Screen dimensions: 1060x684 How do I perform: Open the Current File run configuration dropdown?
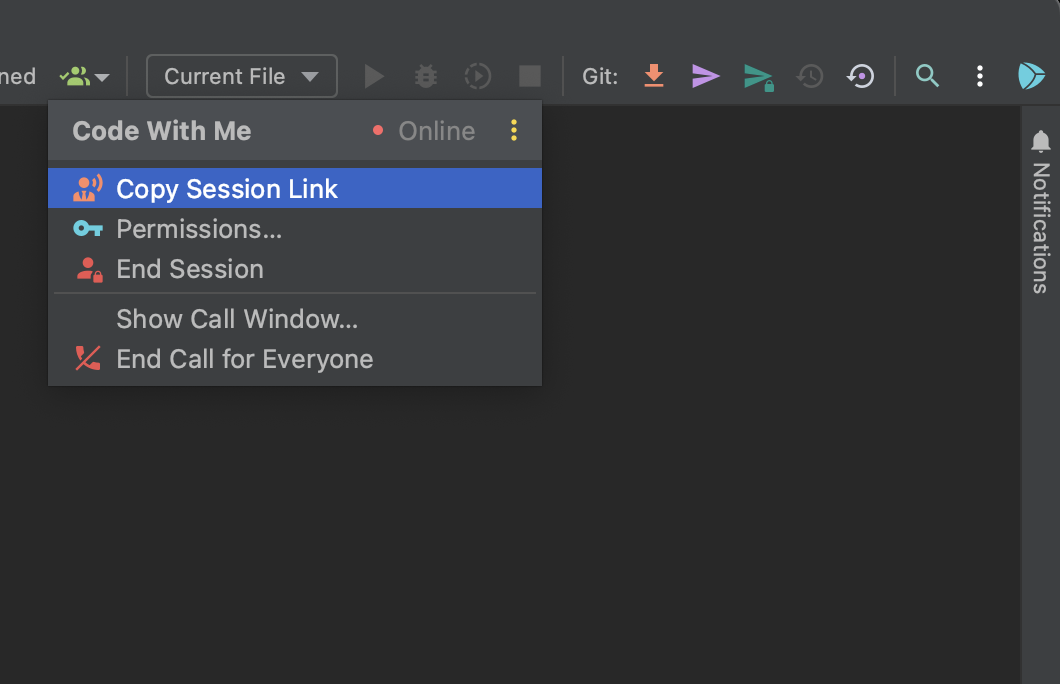(x=242, y=76)
